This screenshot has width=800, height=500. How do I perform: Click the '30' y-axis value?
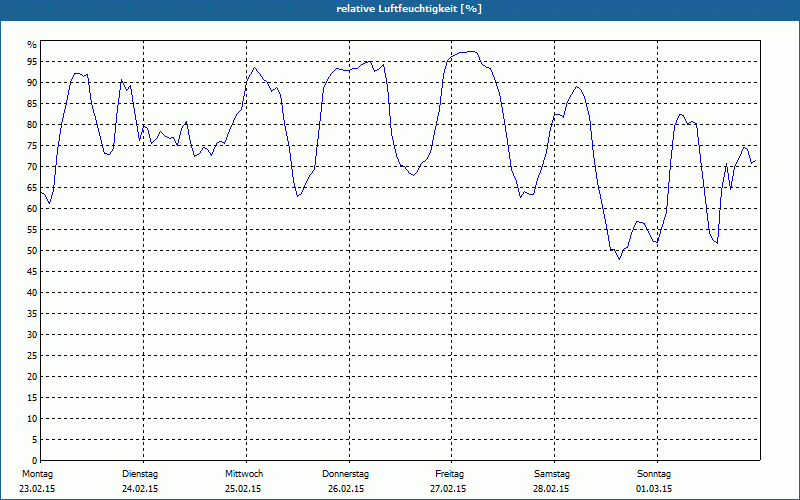pos(32,335)
